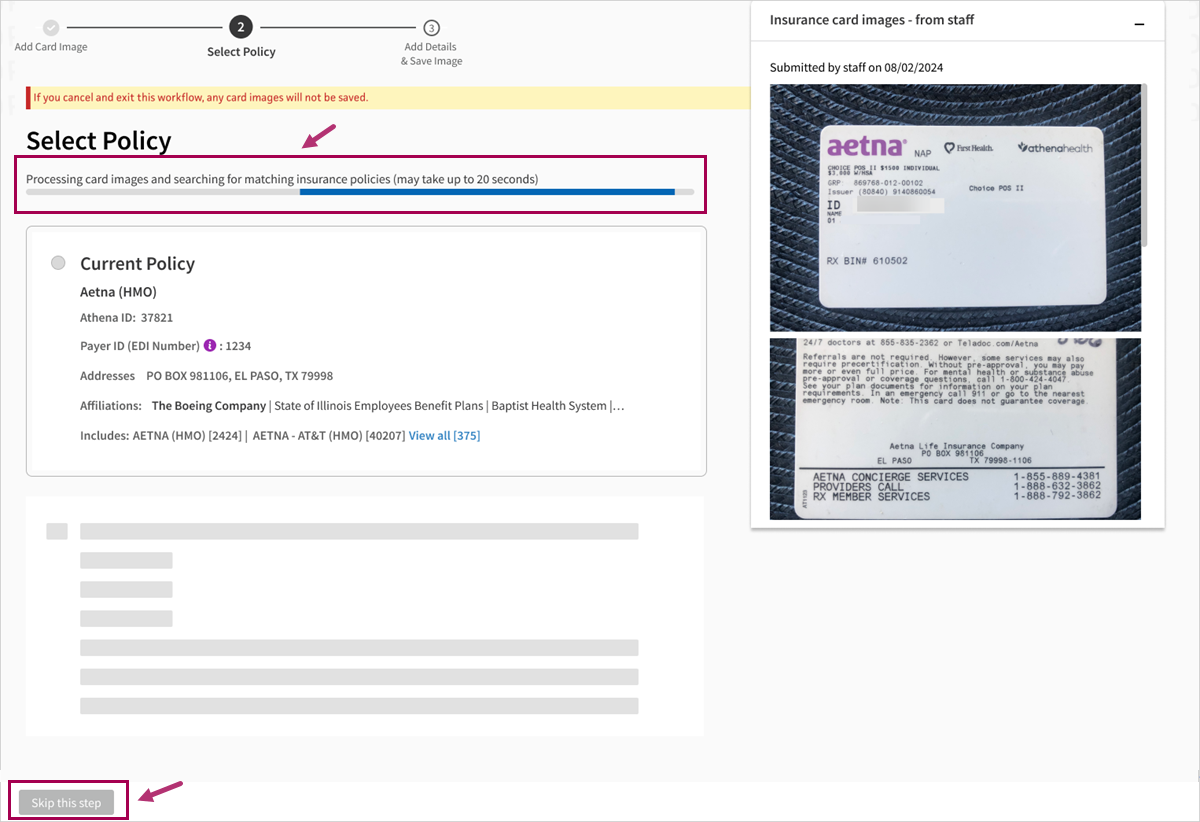The width and height of the screenshot is (1200, 822).
Task: Open the front Aetna card image
Action: point(955,208)
